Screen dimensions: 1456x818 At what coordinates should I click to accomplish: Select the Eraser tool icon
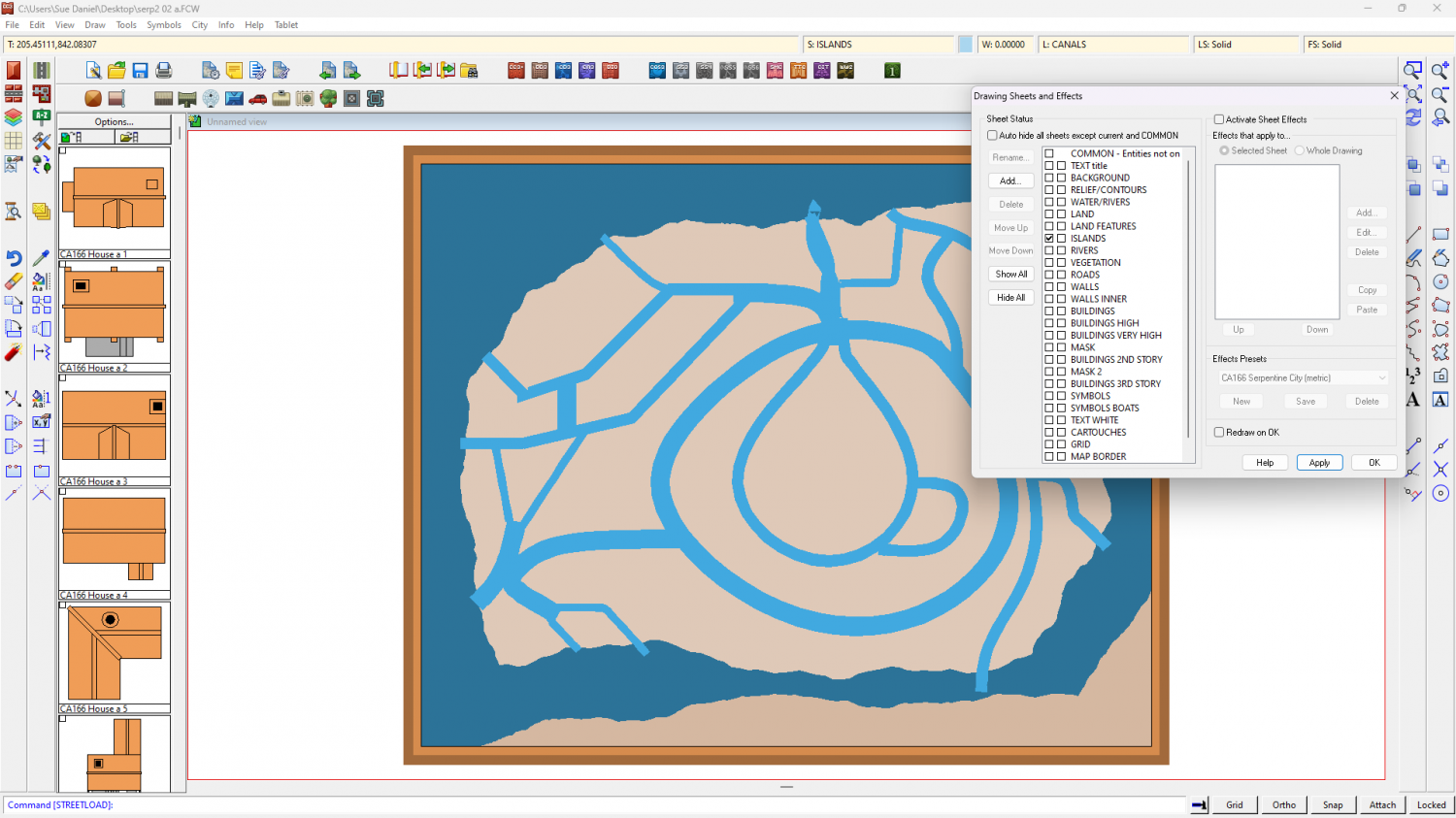click(x=14, y=281)
